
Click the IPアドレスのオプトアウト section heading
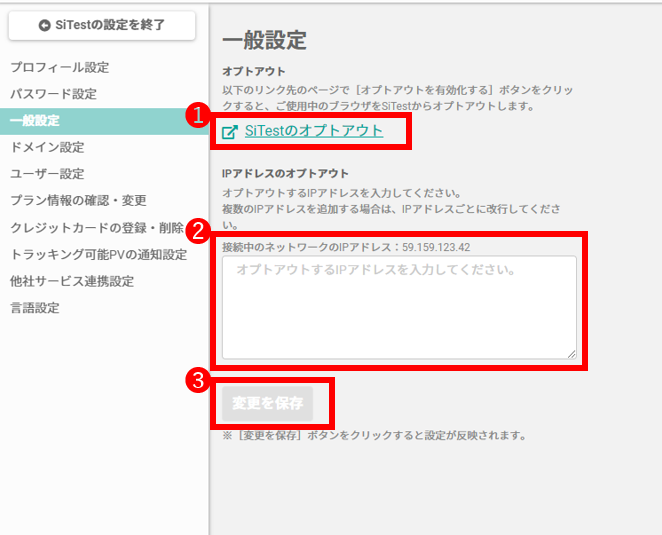point(285,174)
